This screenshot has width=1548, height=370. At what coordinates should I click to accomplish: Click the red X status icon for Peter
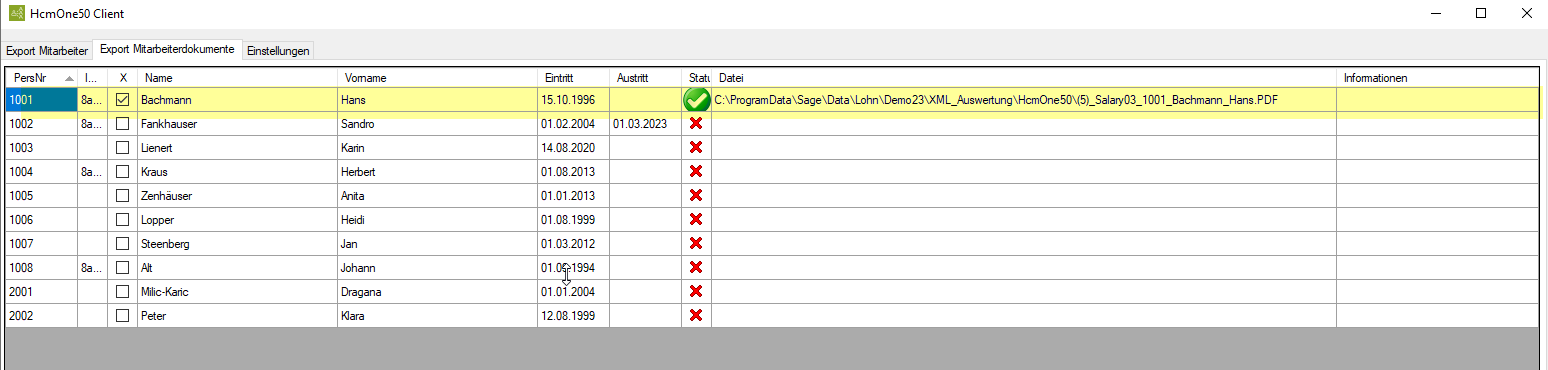696,315
